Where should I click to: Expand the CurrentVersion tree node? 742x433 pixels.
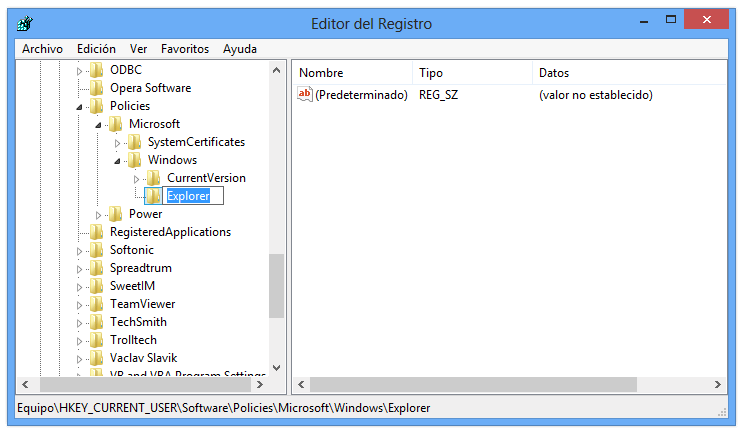click(x=136, y=178)
